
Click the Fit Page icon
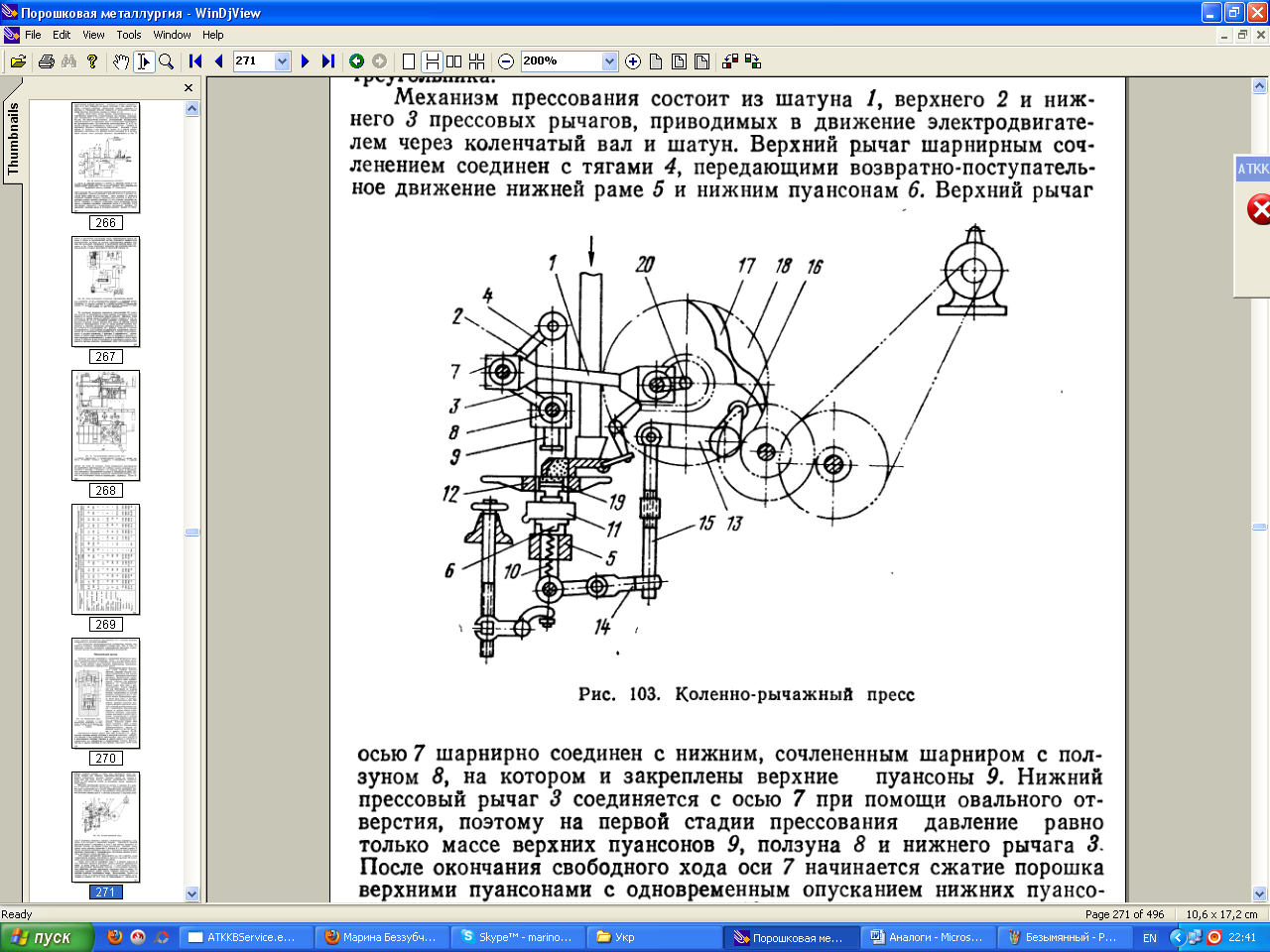[702, 61]
